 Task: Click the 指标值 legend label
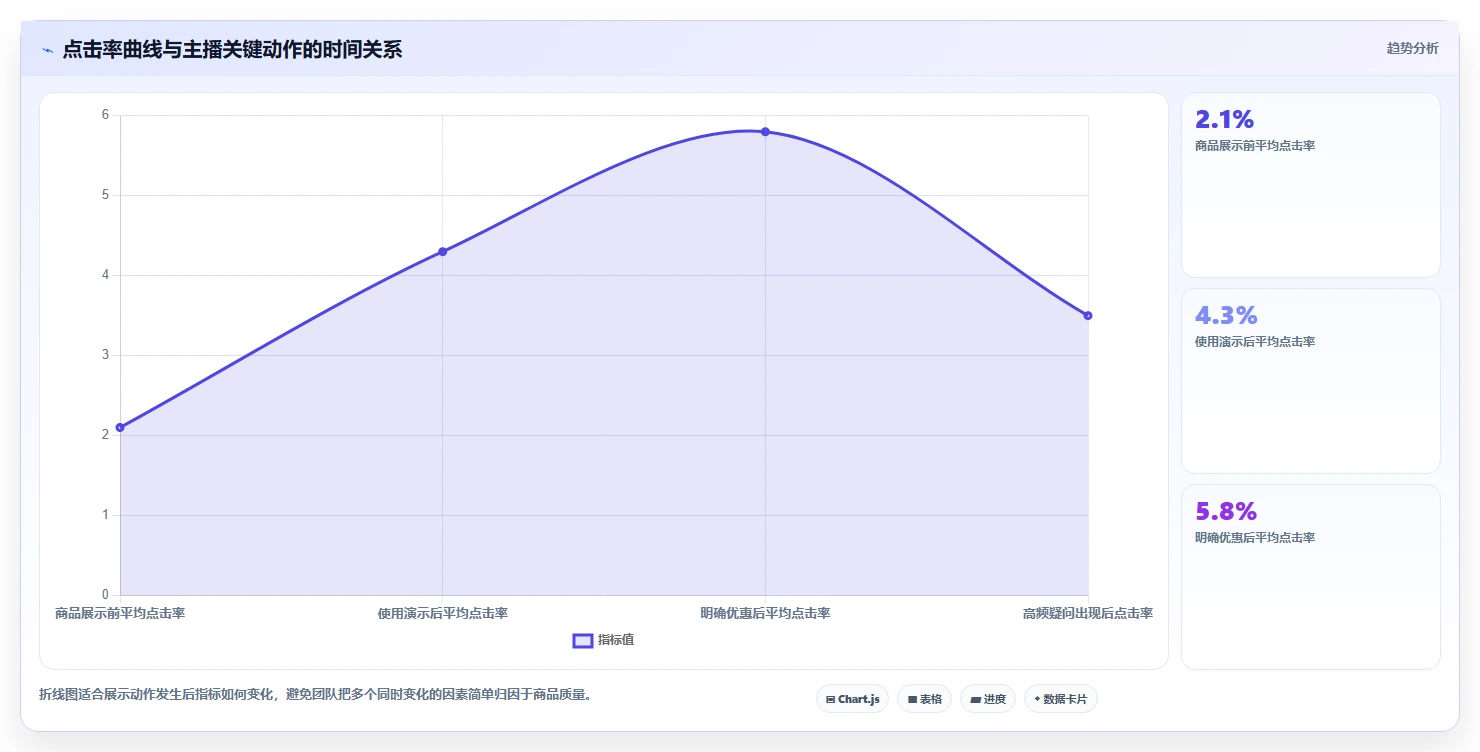(616, 640)
